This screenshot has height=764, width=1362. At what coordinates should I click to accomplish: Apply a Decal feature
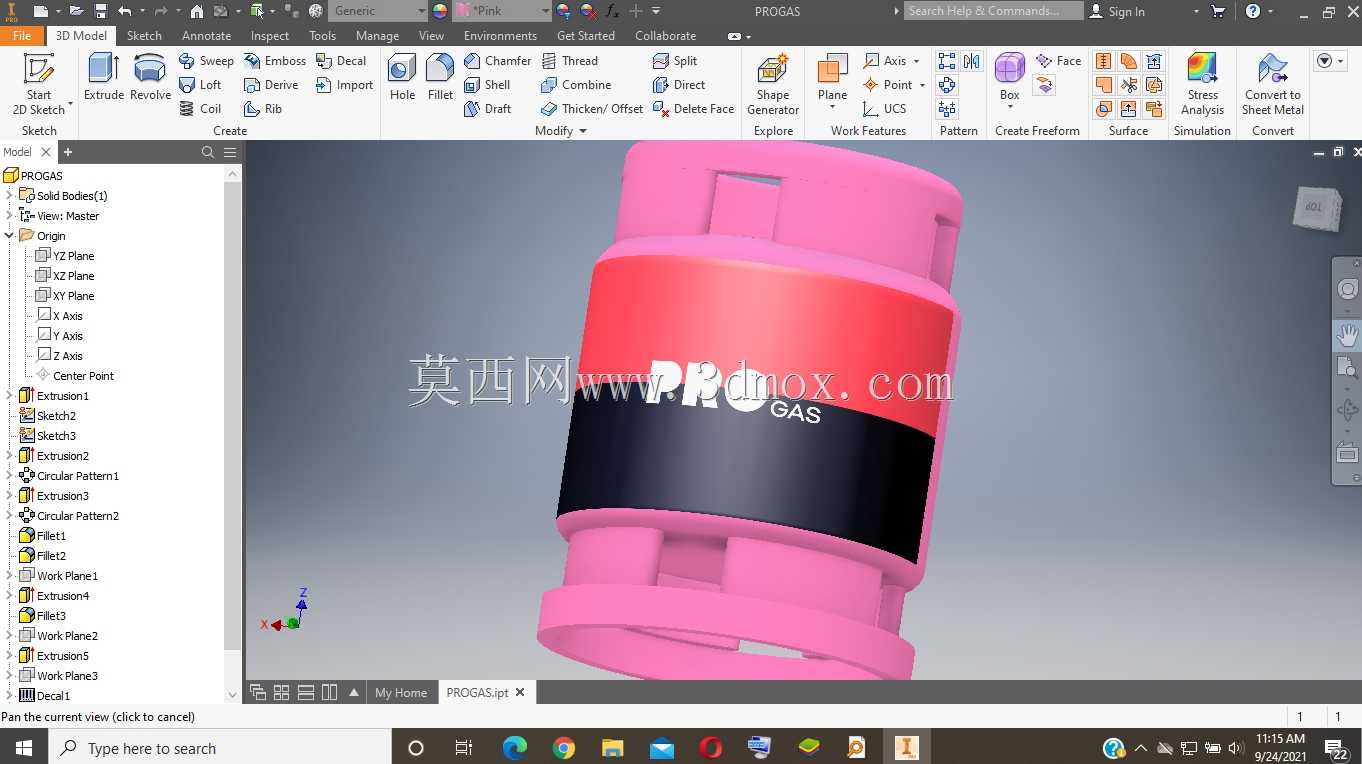[x=341, y=61]
